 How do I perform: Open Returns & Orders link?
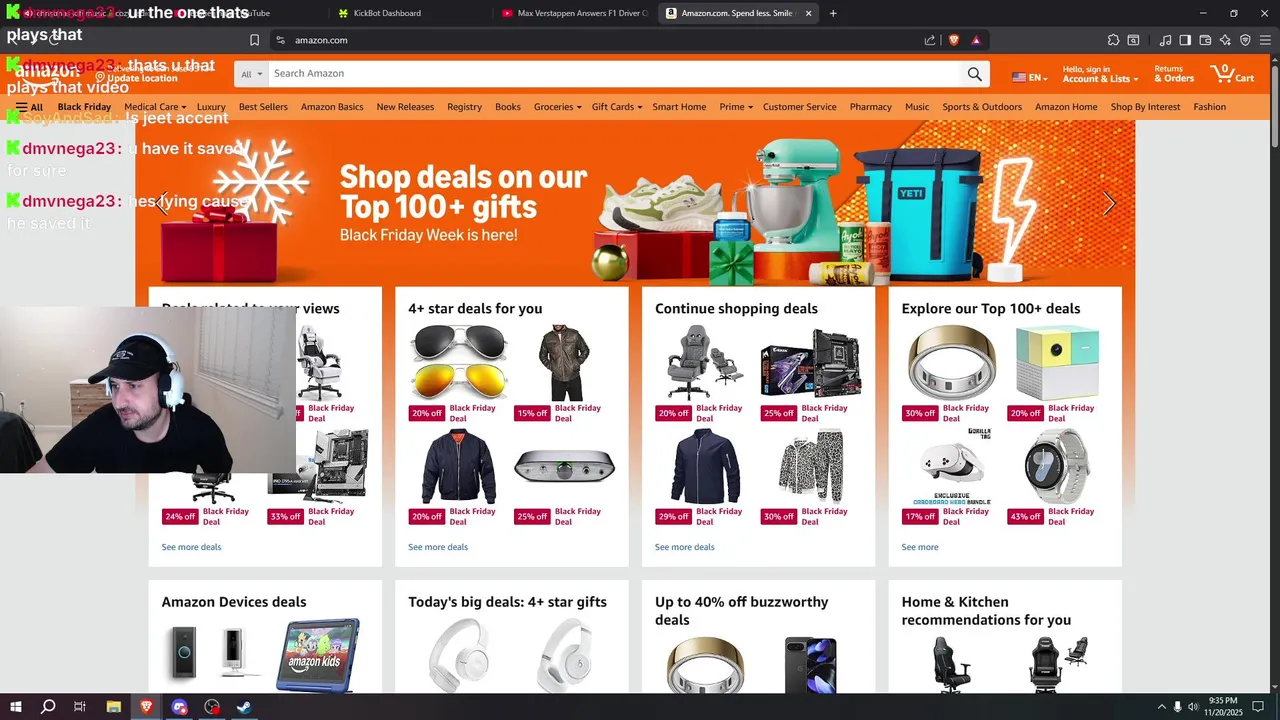coord(1174,74)
